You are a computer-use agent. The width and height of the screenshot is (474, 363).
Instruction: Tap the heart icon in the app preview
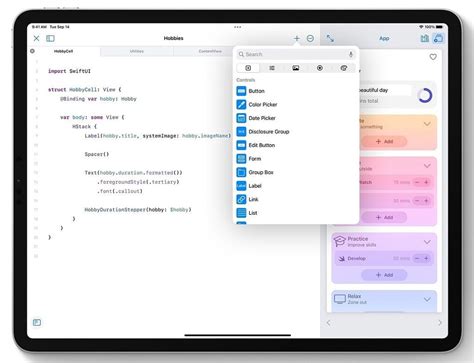pos(433,57)
